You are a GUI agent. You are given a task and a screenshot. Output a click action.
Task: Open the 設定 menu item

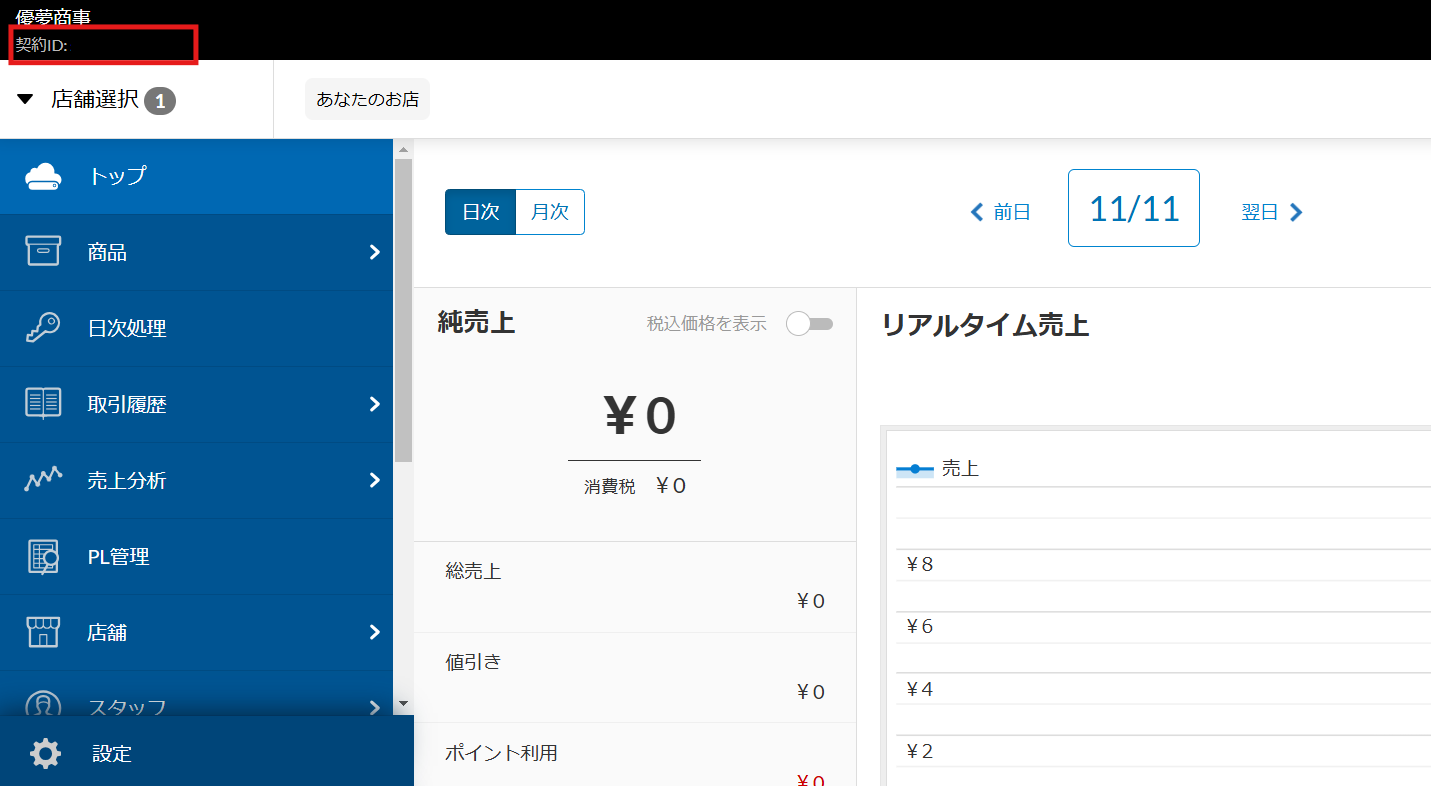coord(207,753)
